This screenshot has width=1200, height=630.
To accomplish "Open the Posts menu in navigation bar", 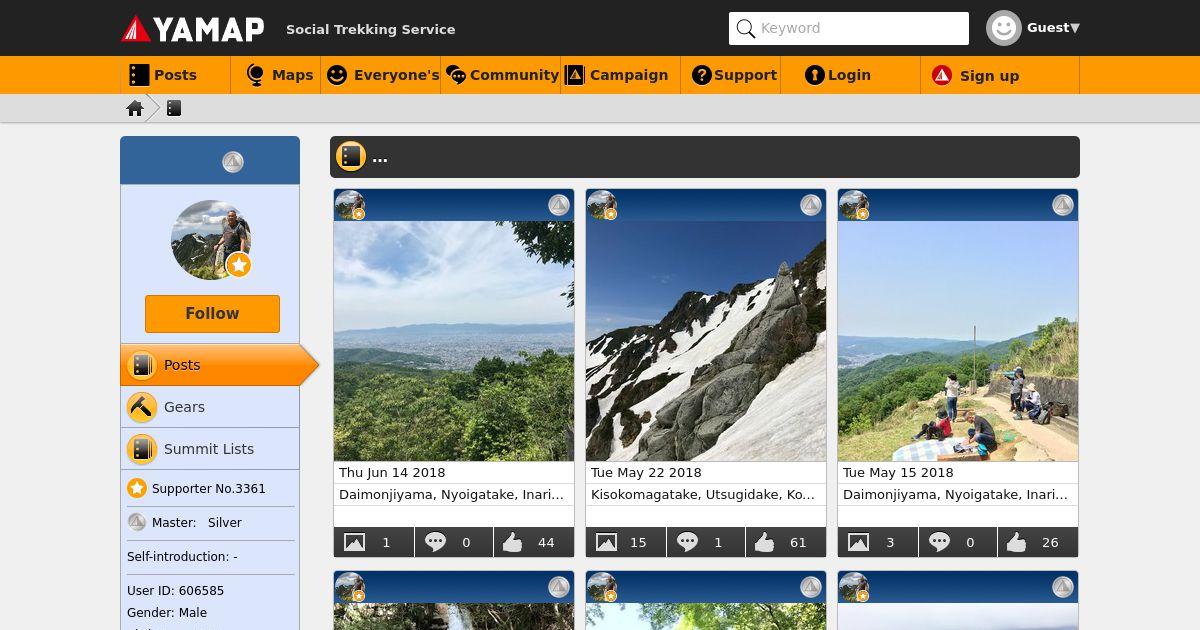I will tap(175, 75).
